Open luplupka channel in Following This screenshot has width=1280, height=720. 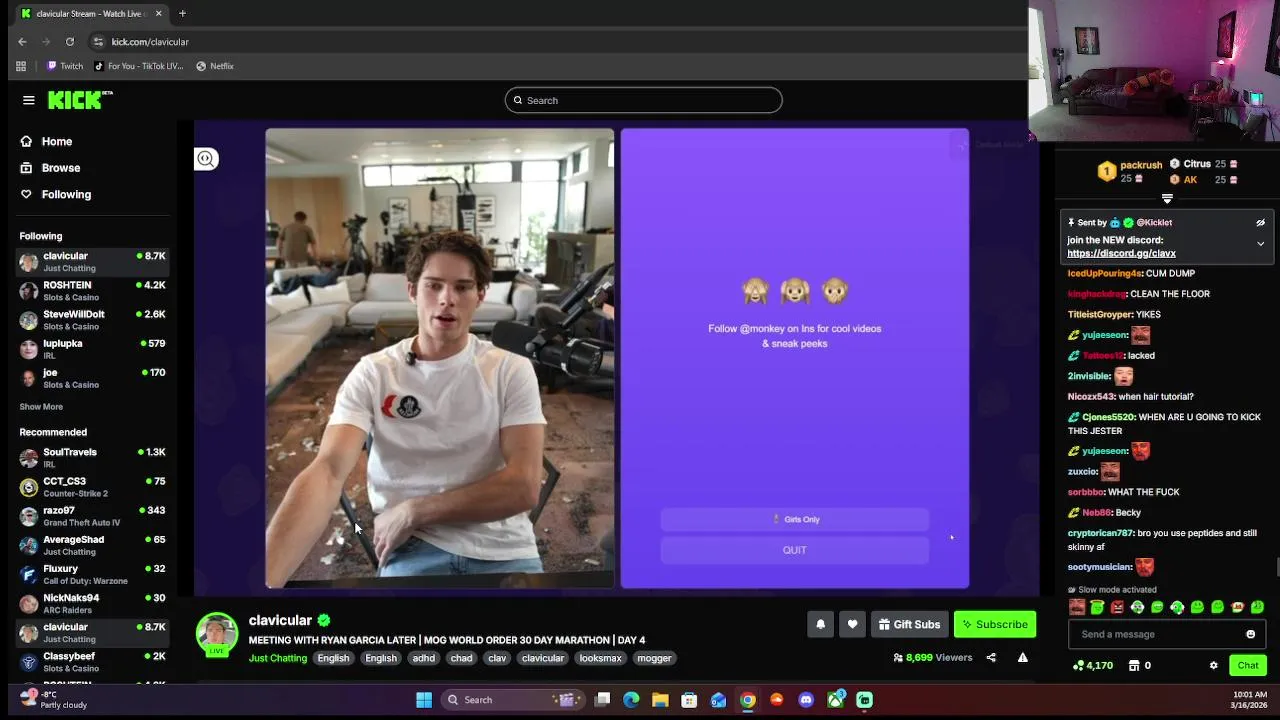93,349
